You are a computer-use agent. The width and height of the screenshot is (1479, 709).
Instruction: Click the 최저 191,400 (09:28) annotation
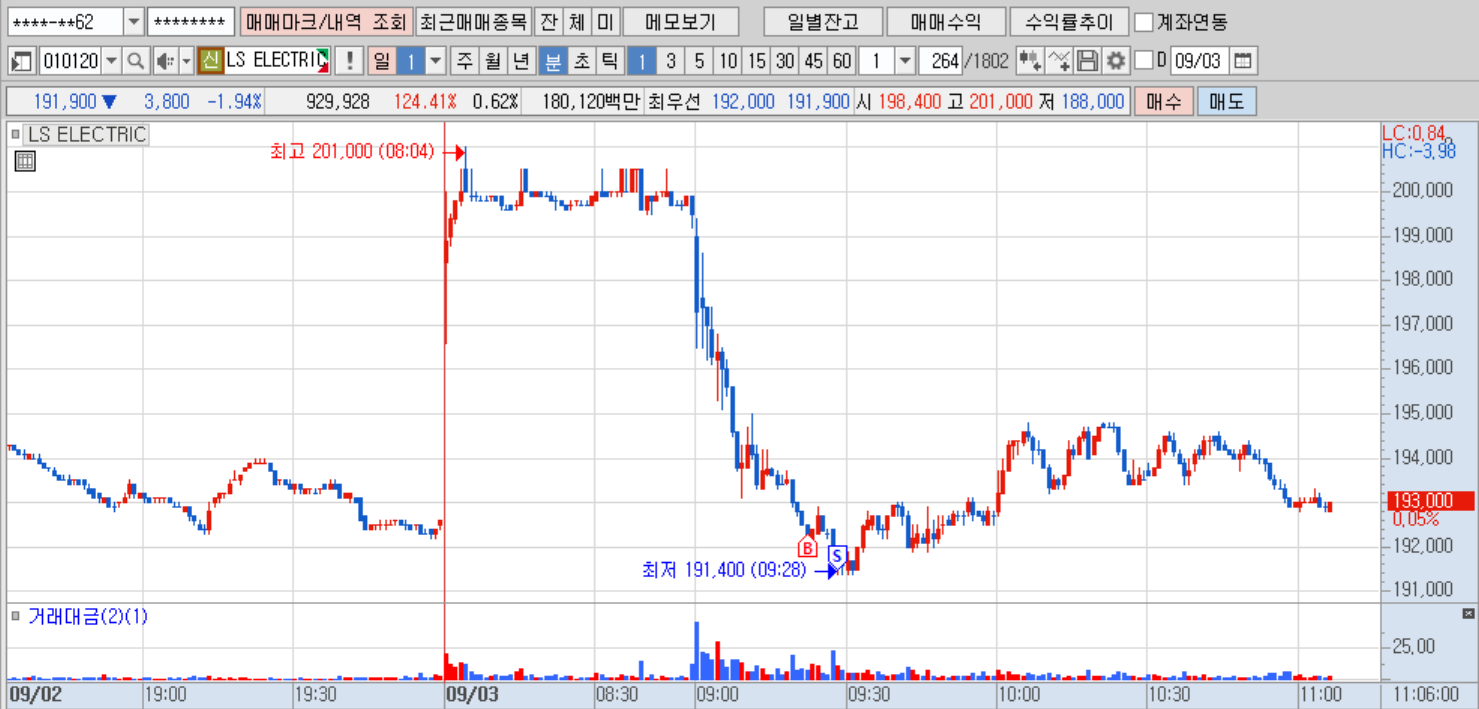724,571
